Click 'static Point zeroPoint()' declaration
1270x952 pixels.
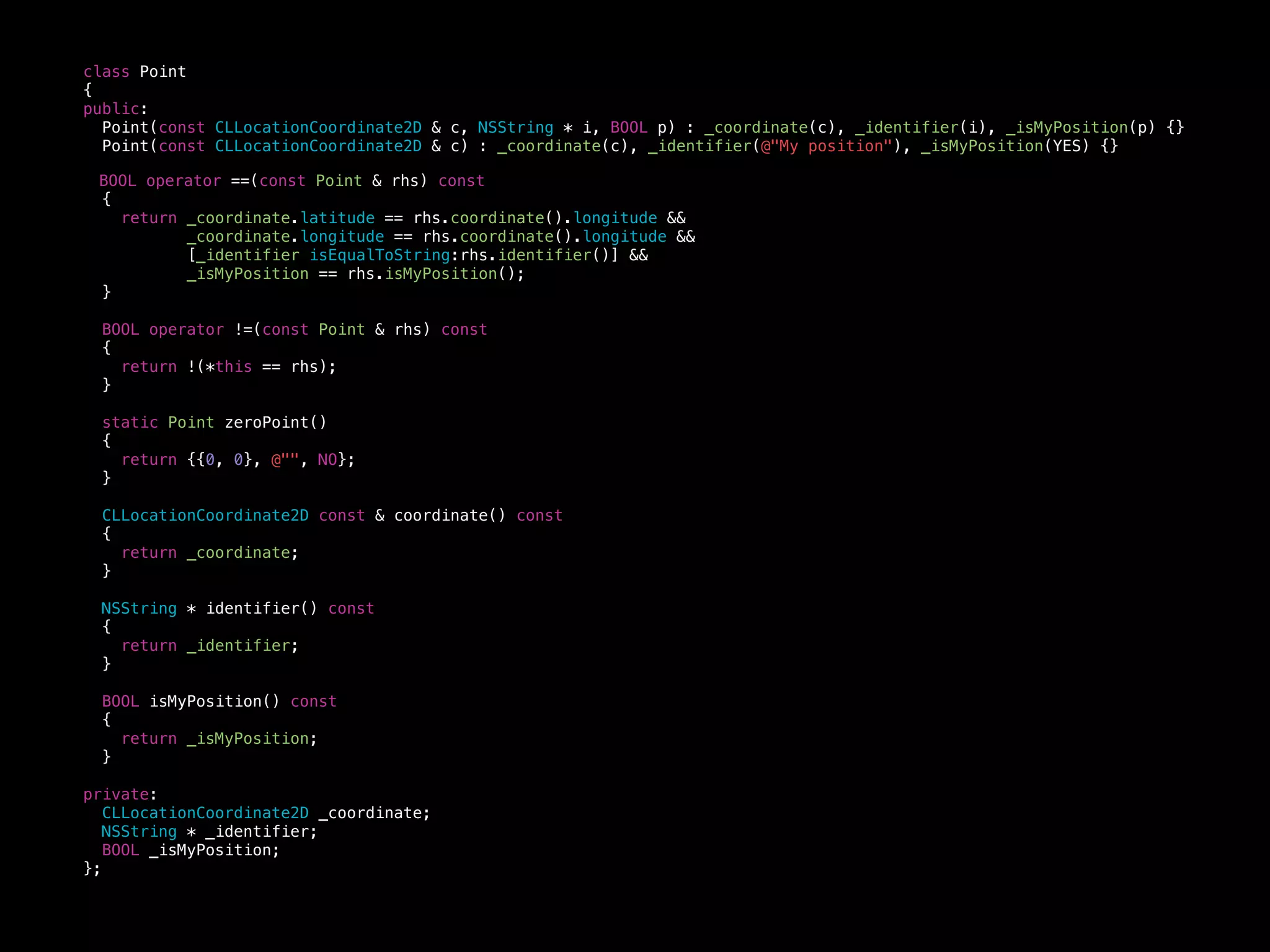coord(215,423)
